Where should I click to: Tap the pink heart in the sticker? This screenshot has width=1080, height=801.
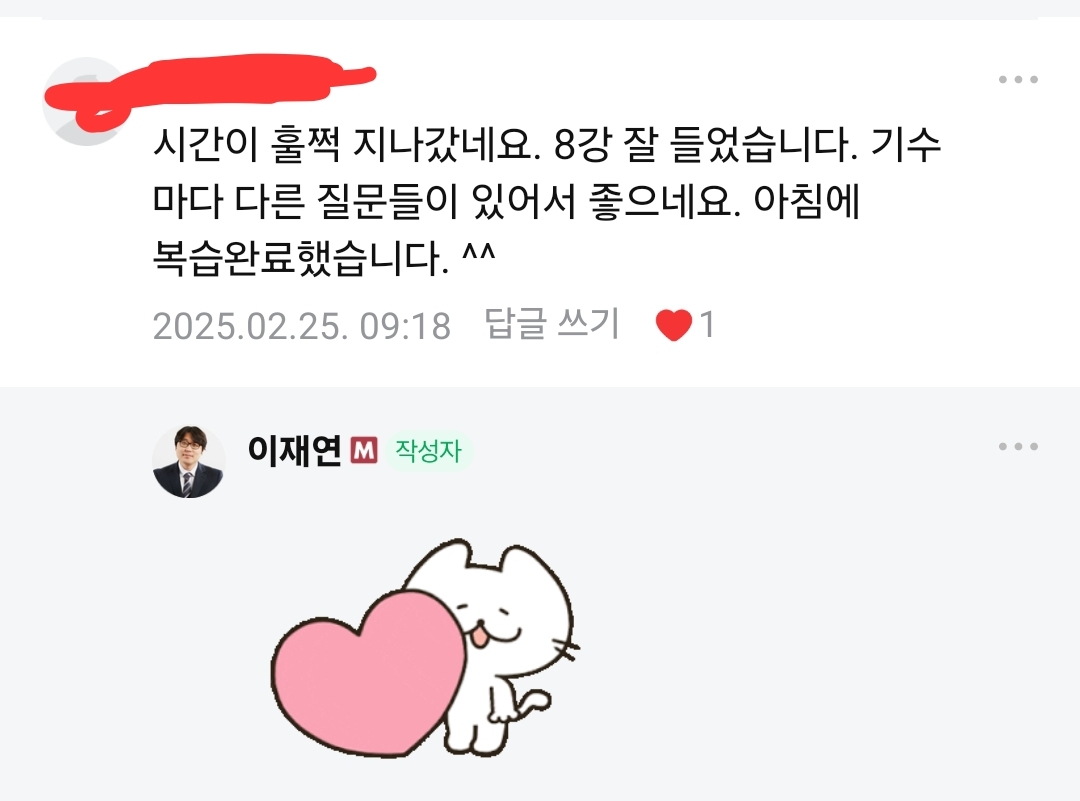click(x=369, y=673)
